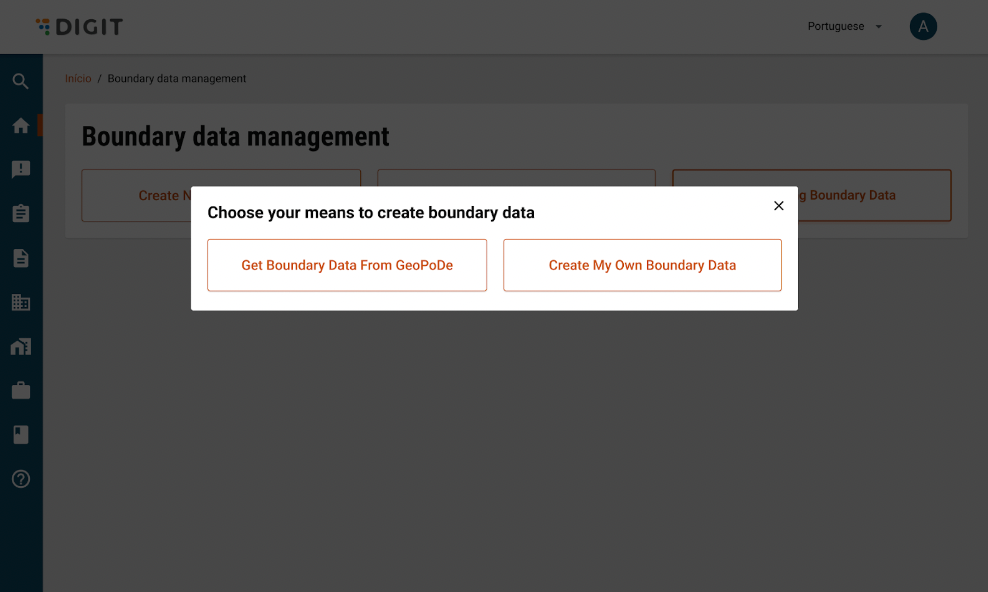Open the help question mark icon
The height and width of the screenshot is (592, 988).
click(20, 479)
